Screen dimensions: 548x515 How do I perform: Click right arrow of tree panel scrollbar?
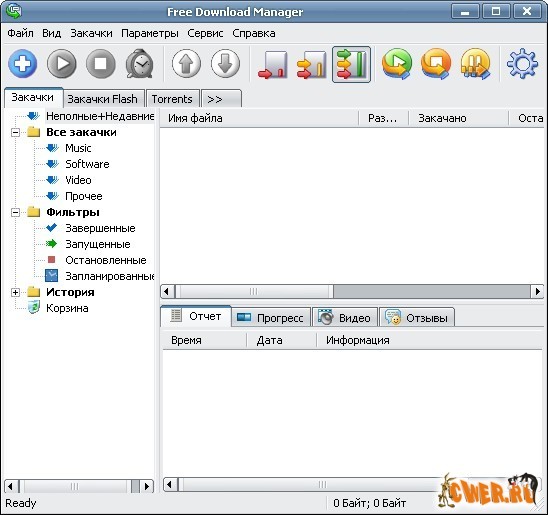[x=147, y=486]
